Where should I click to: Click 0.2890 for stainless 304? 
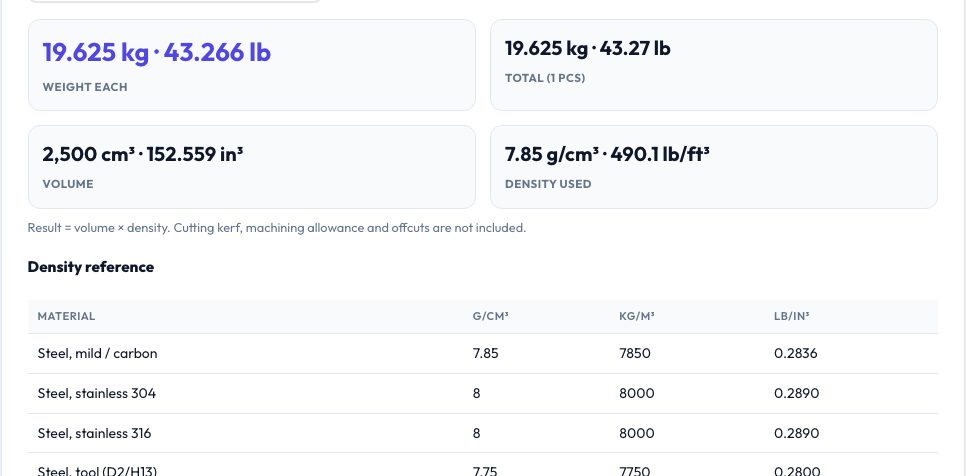(x=797, y=393)
